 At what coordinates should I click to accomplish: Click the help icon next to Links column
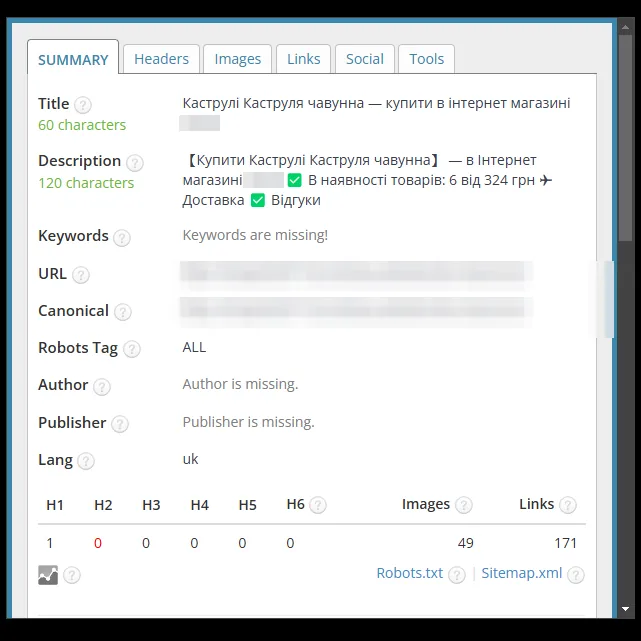tap(568, 505)
